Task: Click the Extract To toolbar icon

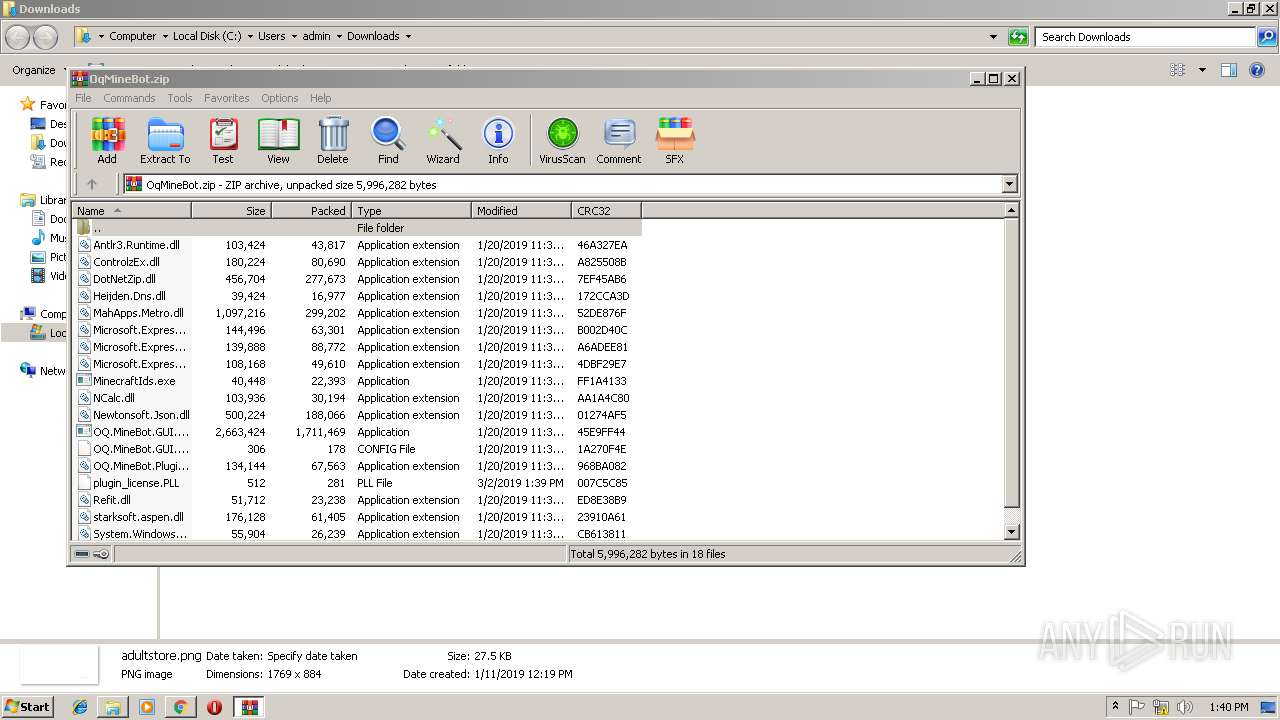Action: (165, 140)
